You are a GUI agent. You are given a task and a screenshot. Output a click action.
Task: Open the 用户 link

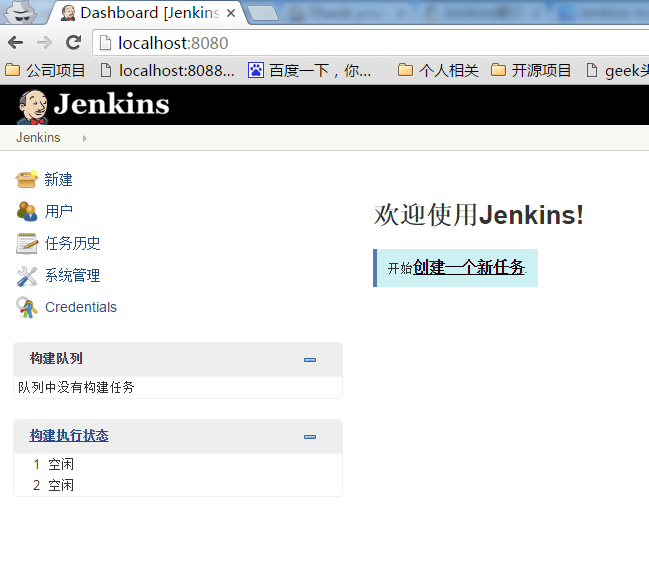(58, 212)
